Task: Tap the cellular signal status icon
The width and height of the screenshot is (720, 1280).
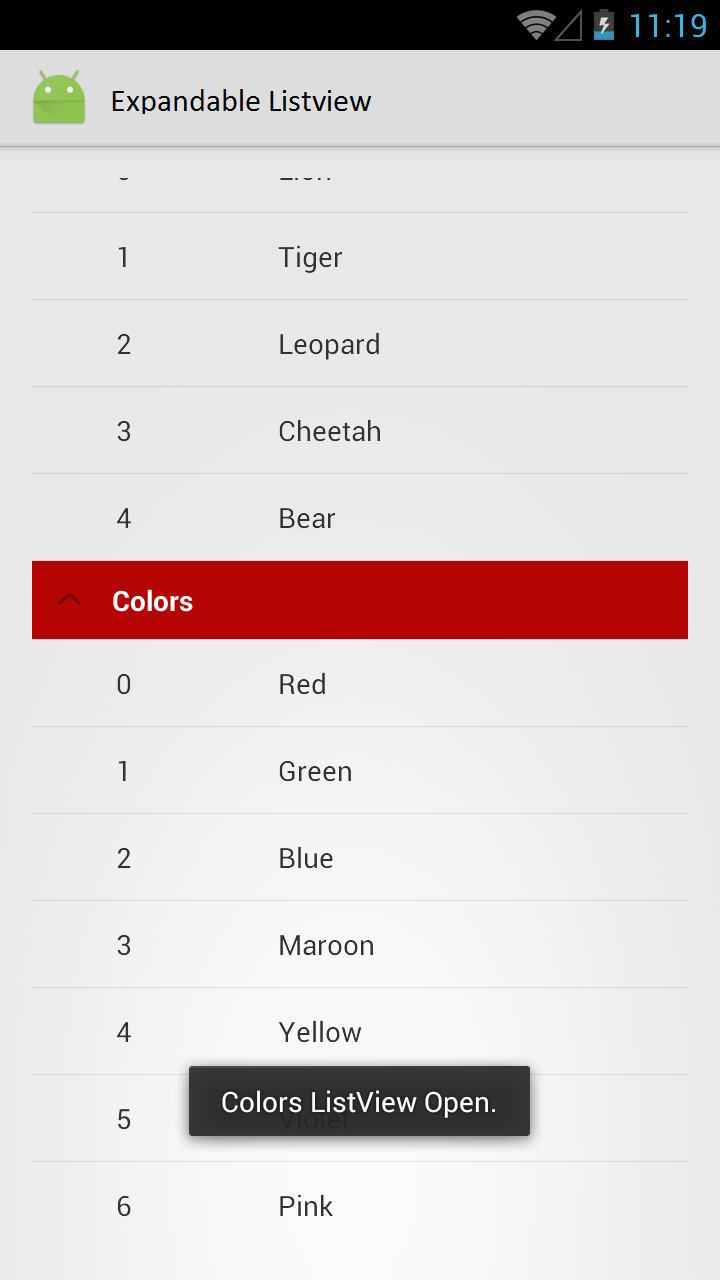Action: click(569, 26)
